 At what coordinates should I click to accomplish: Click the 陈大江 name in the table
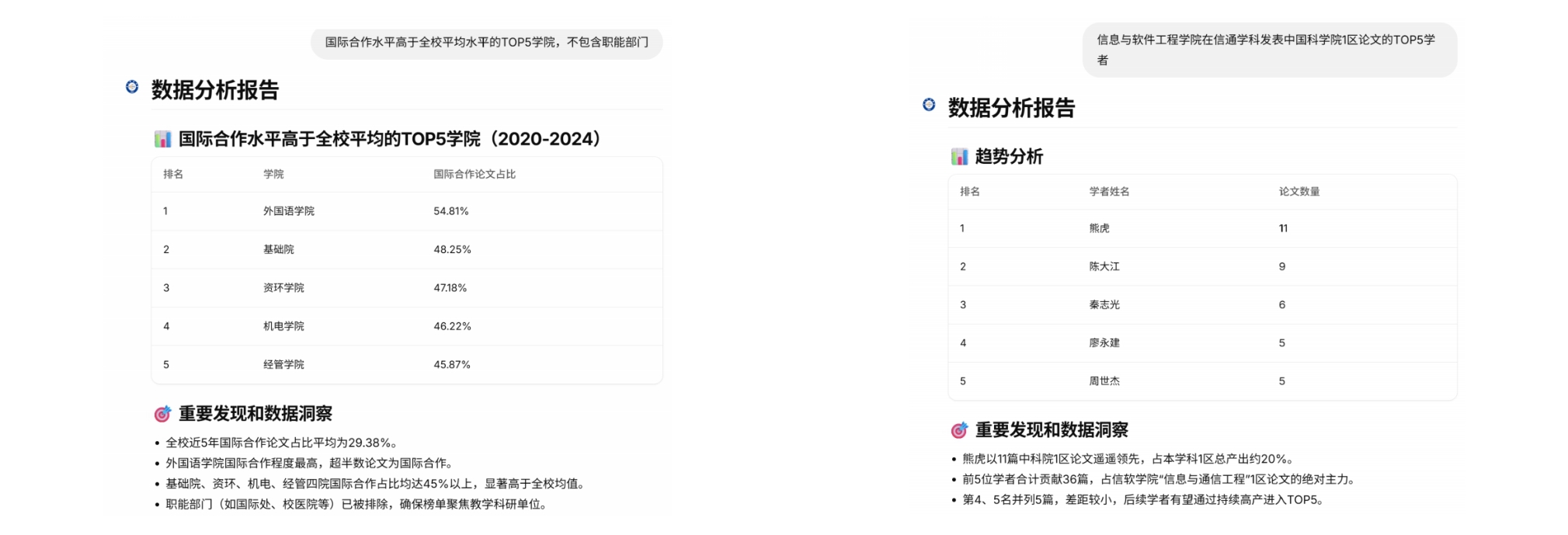(x=1104, y=266)
